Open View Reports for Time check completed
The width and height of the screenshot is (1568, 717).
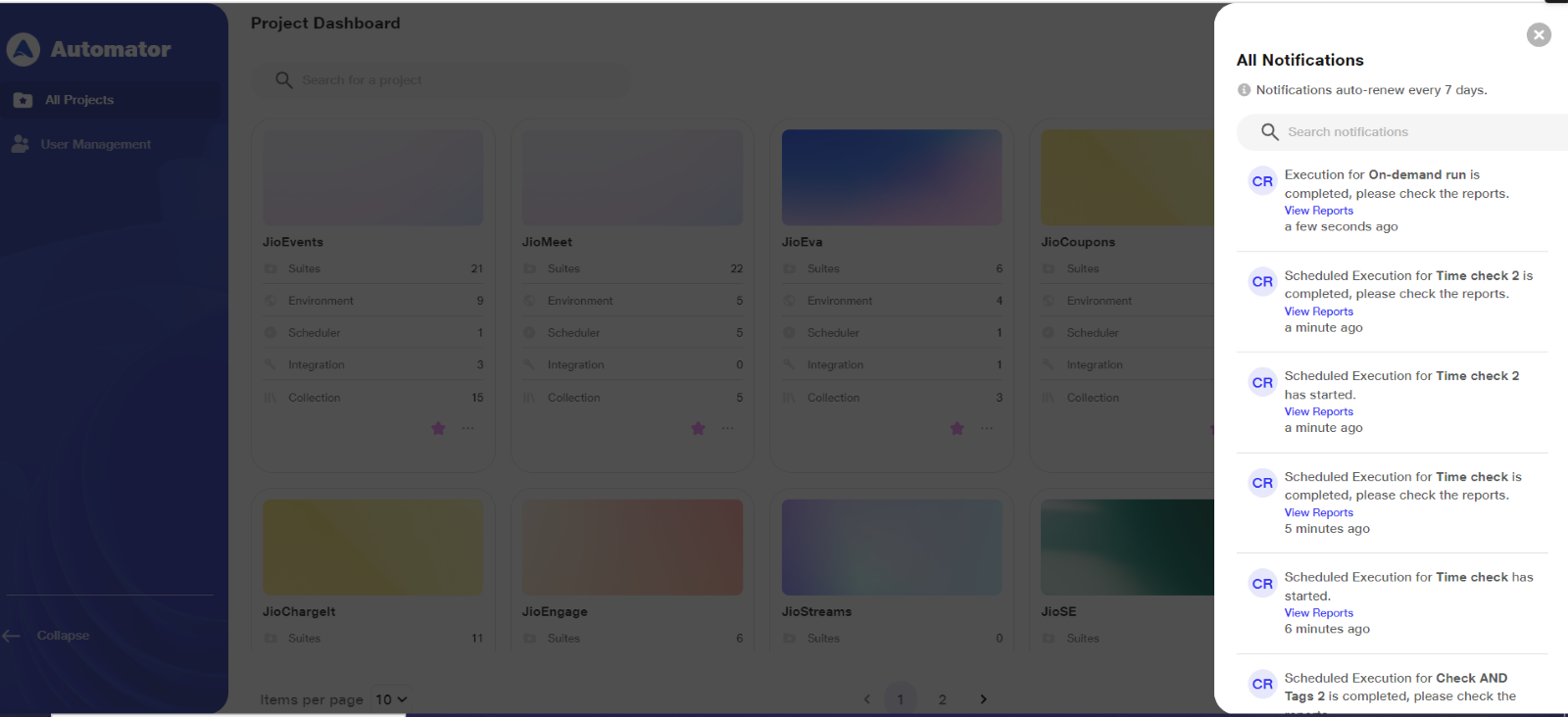pos(1318,512)
